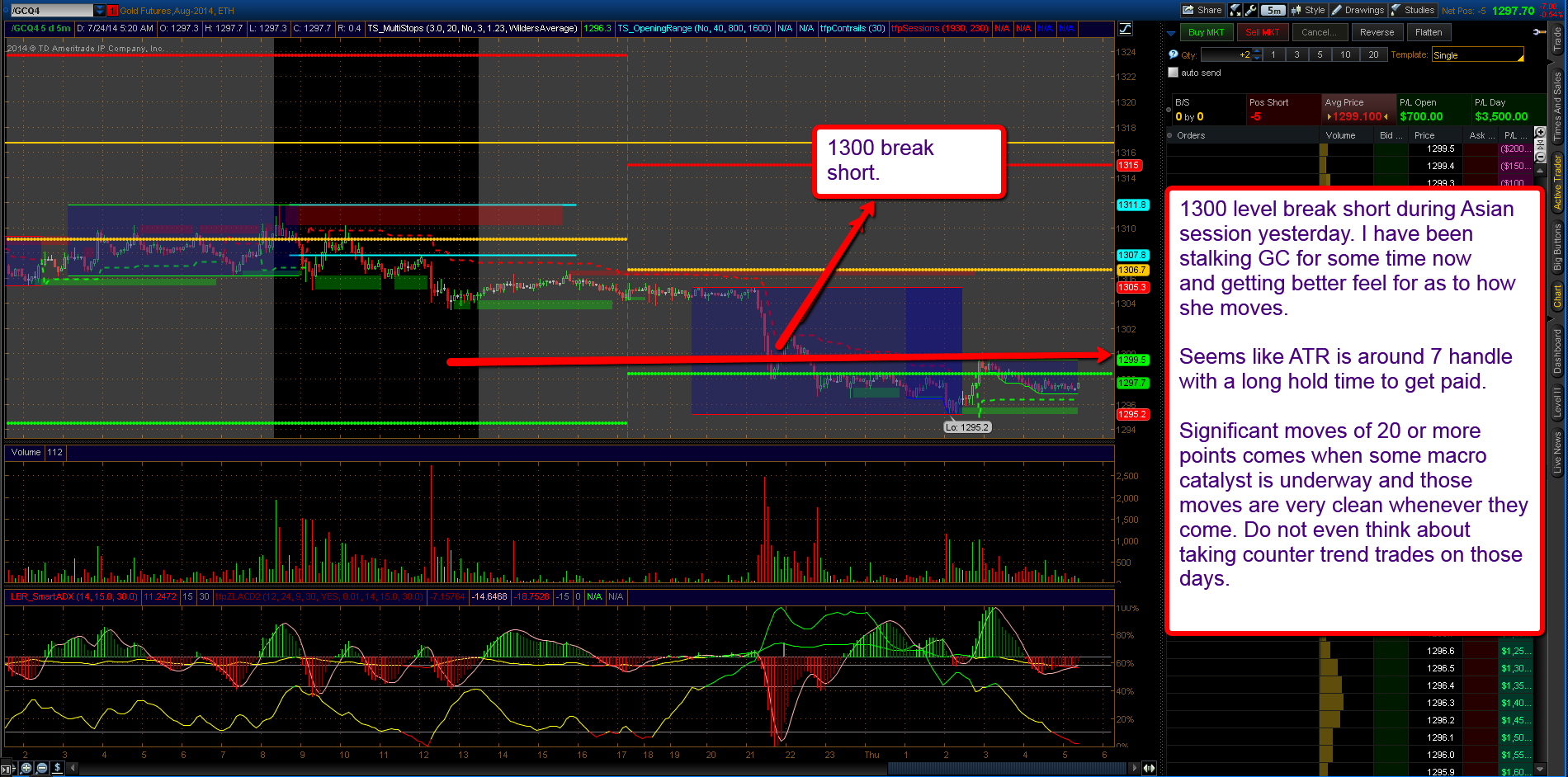Click the round toggle beside Orders header
This screenshot has width=1568, height=777.
tap(1169, 135)
